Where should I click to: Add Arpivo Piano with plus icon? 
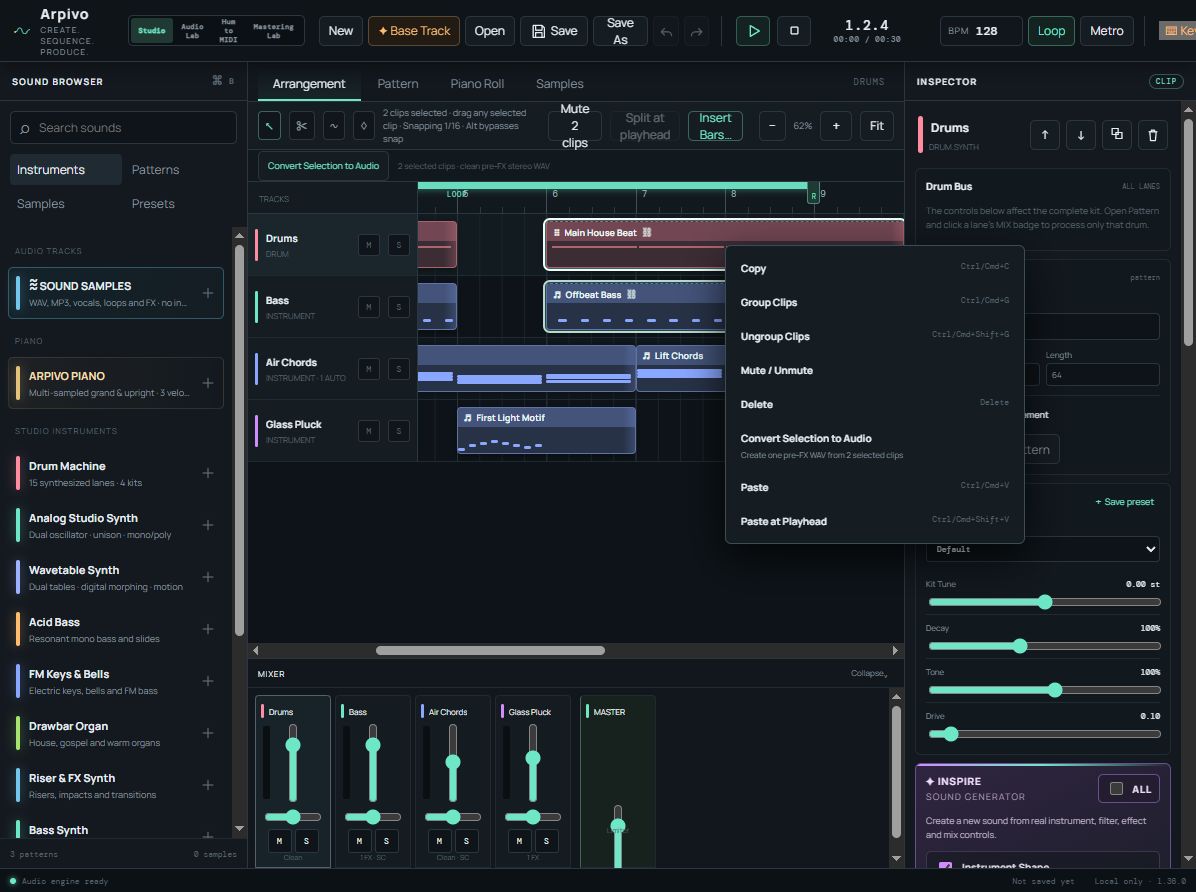pos(207,383)
